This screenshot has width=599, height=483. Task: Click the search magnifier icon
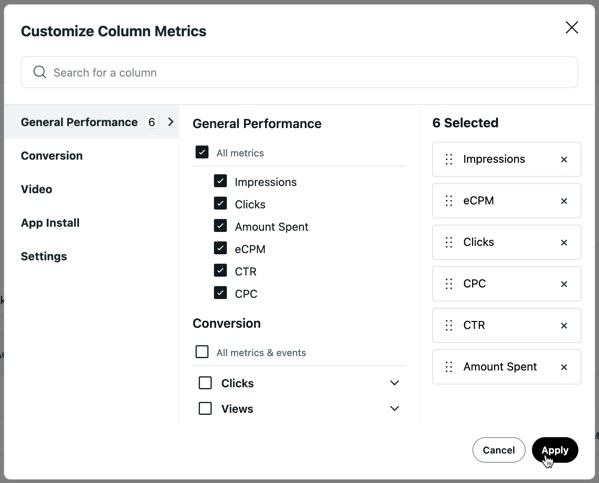(40, 72)
